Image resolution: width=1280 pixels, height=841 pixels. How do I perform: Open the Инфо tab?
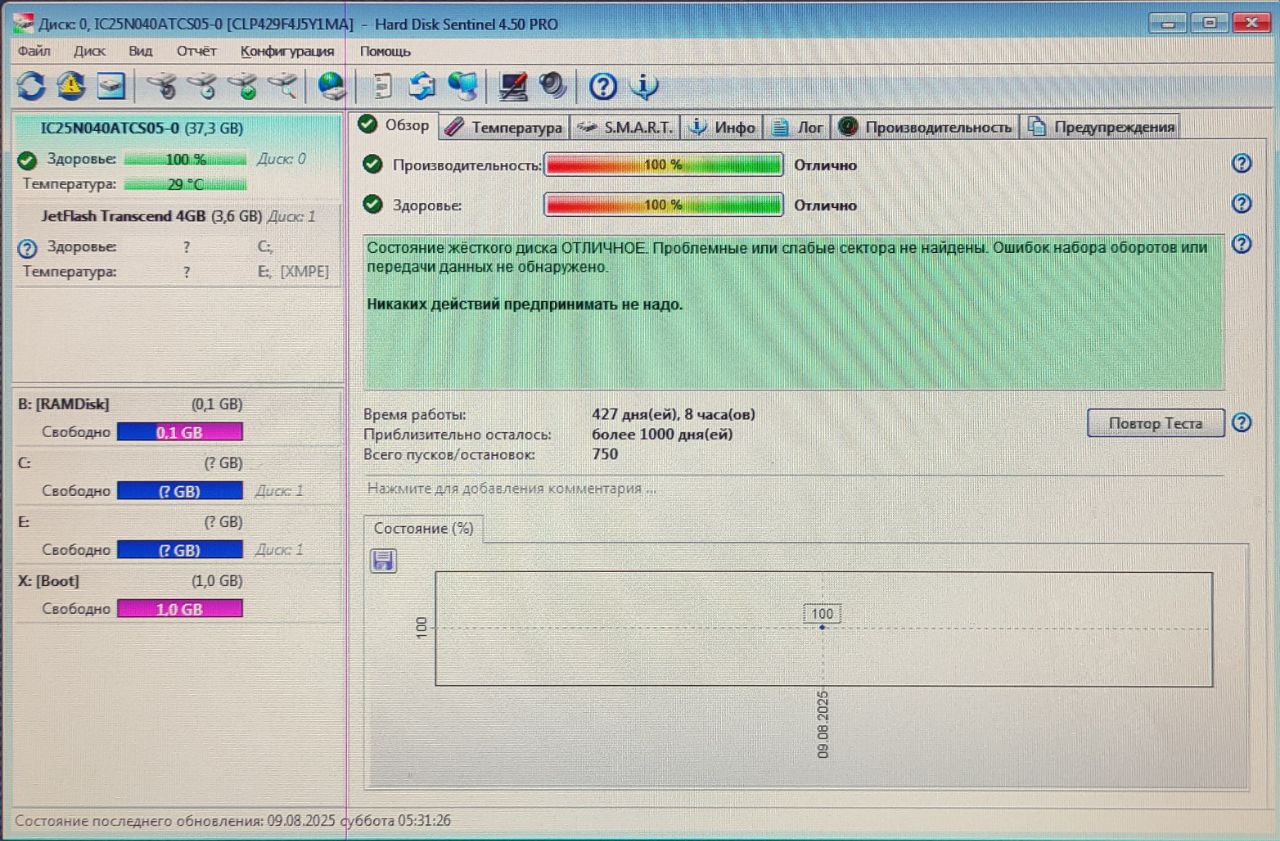tap(722, 127)
